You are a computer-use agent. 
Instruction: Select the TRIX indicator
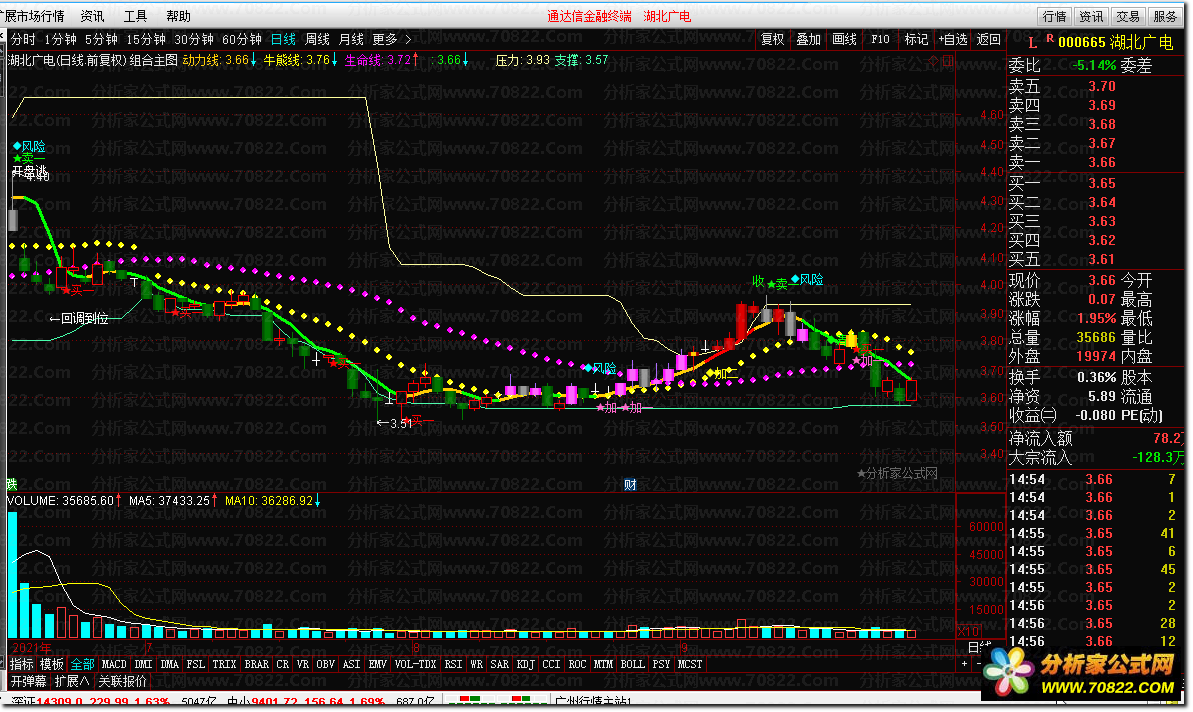coord(224,664)
